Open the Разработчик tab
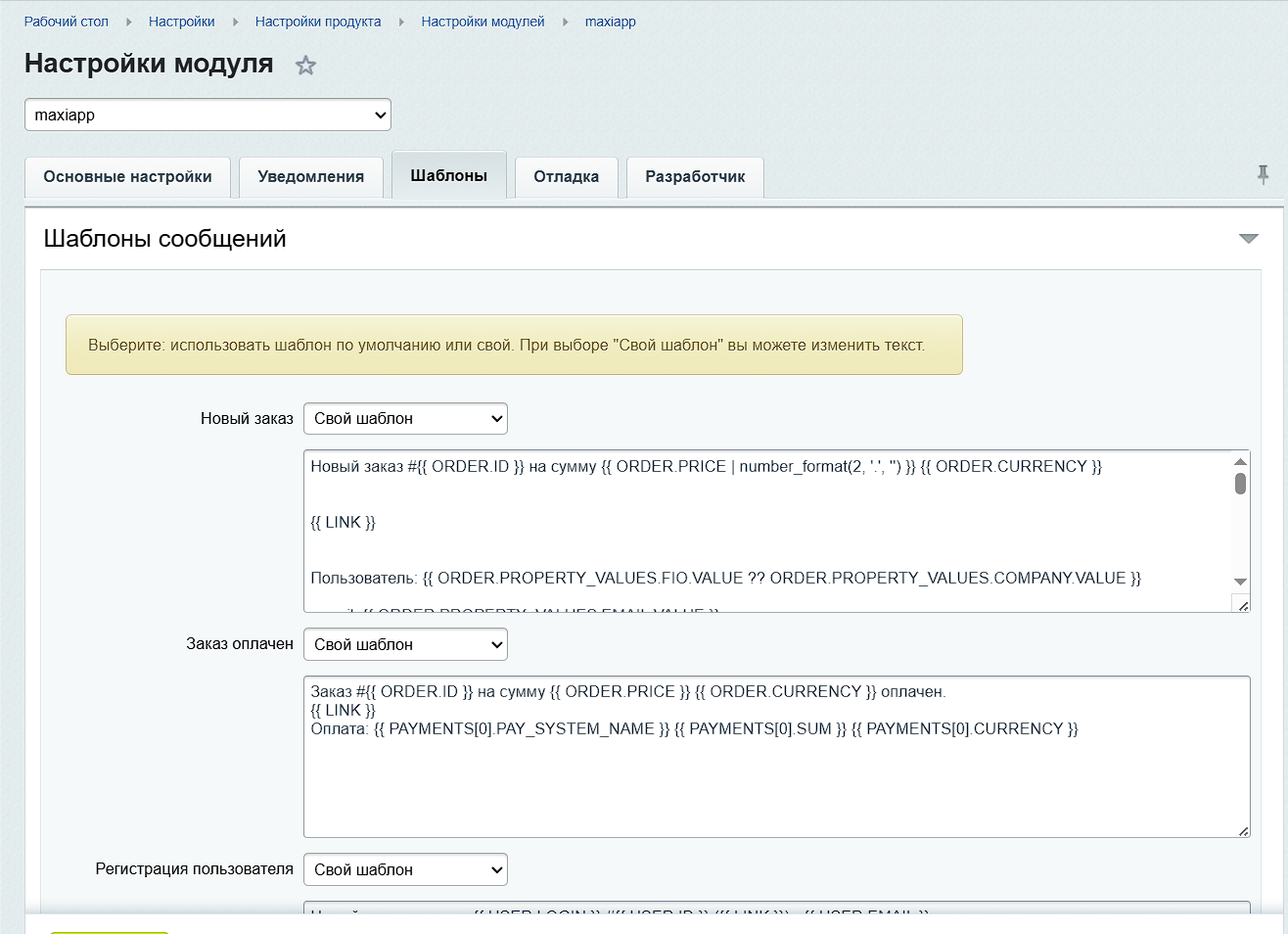The width and height of the screenshot is (1288, 934). click(695, 177)
